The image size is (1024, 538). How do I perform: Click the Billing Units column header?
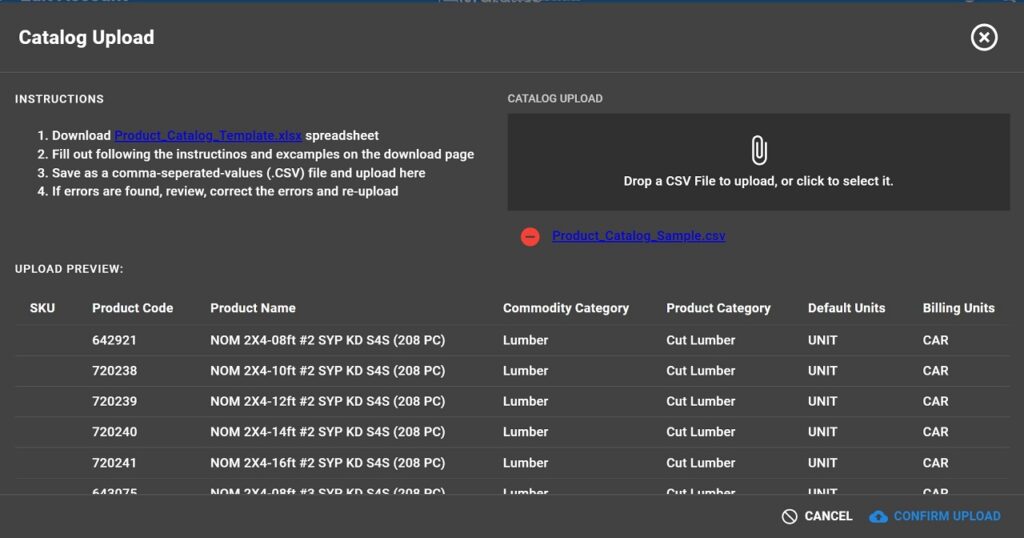pos(958,308)
